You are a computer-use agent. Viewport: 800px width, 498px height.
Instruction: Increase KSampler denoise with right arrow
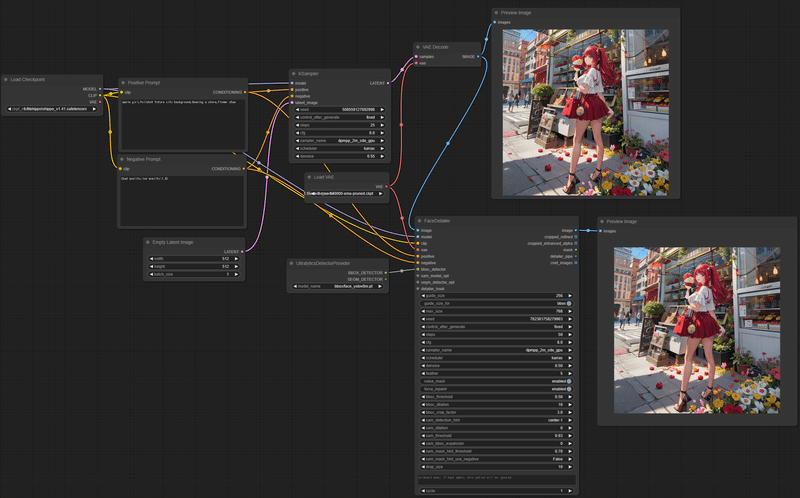pos(382,156)
